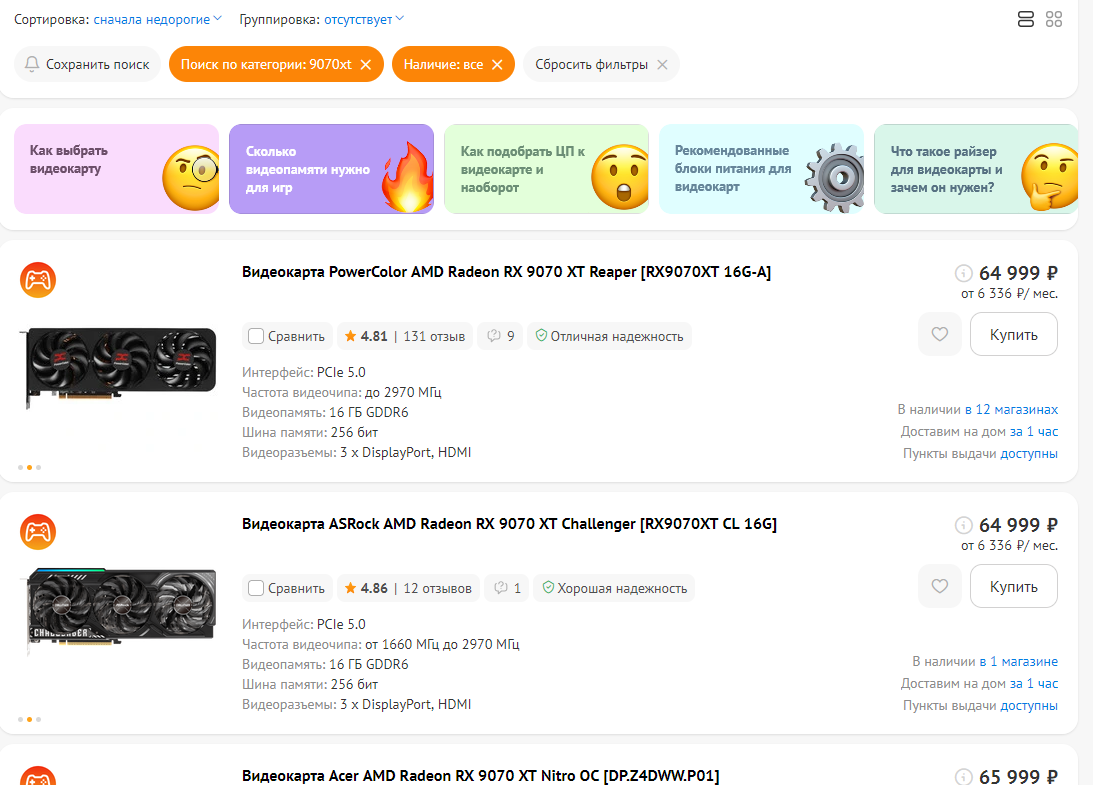Click 'Хорошая надежность' shield badge

(x=614, y=588)
